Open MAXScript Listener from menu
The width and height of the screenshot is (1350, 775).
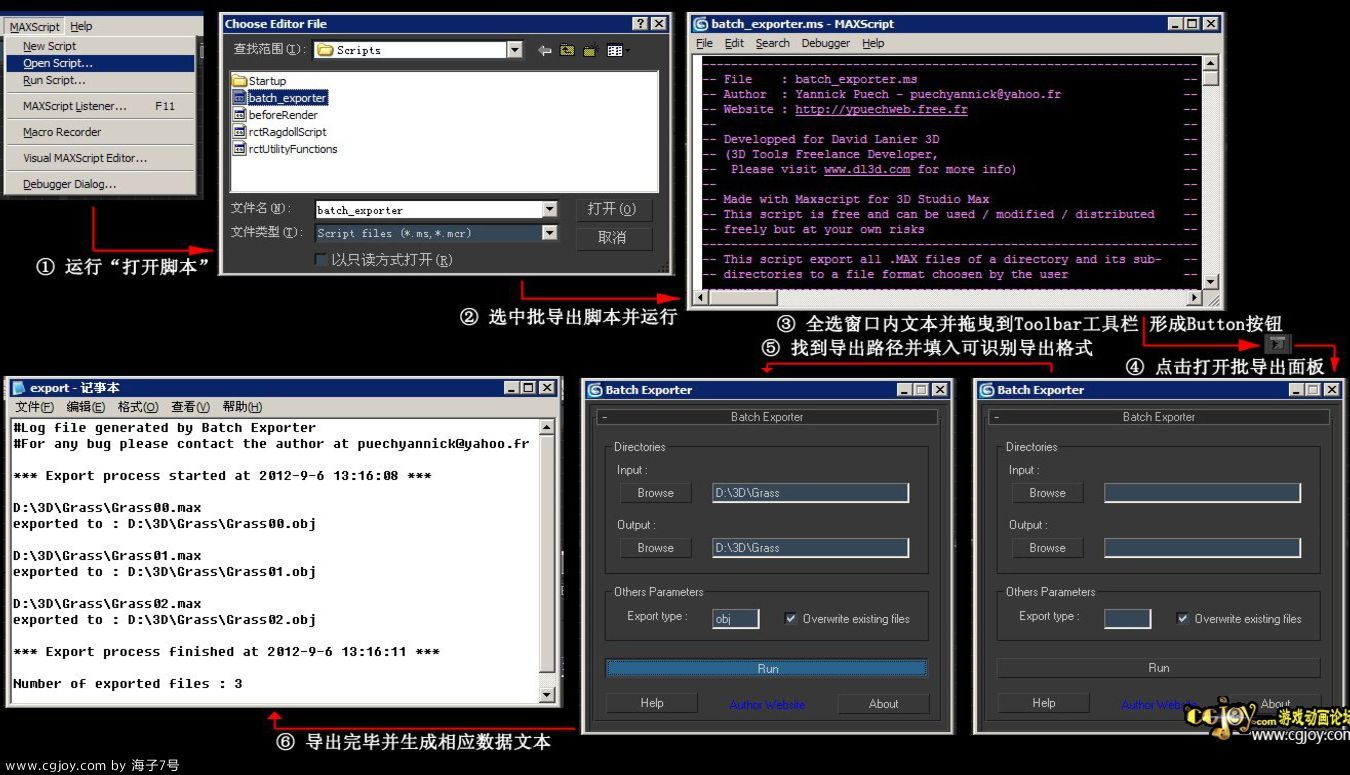tap(101, 106)
